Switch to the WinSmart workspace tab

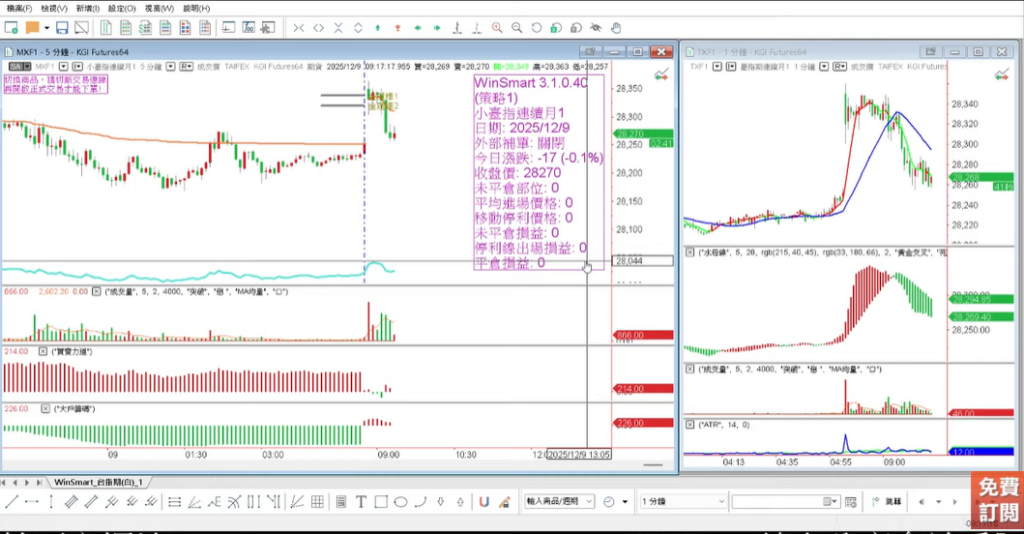point(98,482)
